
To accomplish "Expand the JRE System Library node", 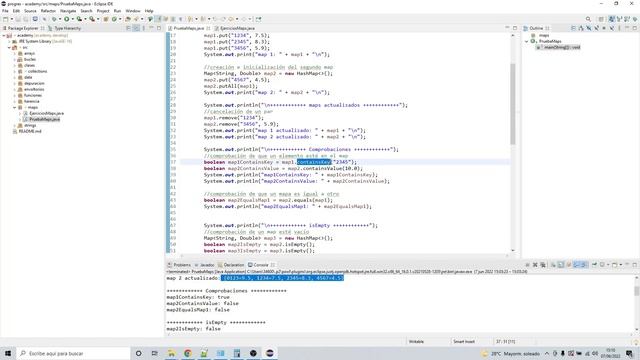I will tap(9, 41).
